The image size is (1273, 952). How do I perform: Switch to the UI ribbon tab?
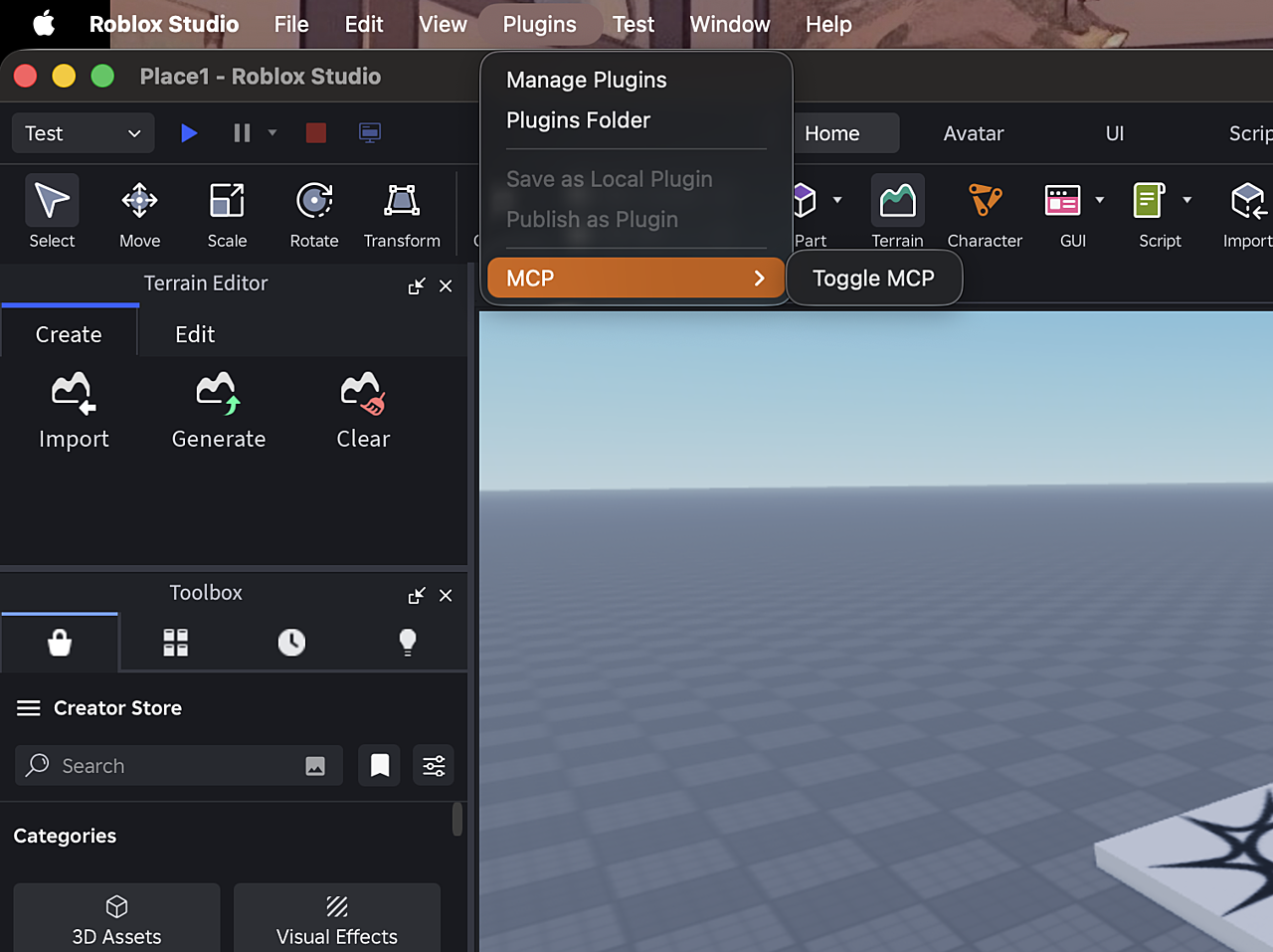pyautogui.click(x=1115, y=133)
